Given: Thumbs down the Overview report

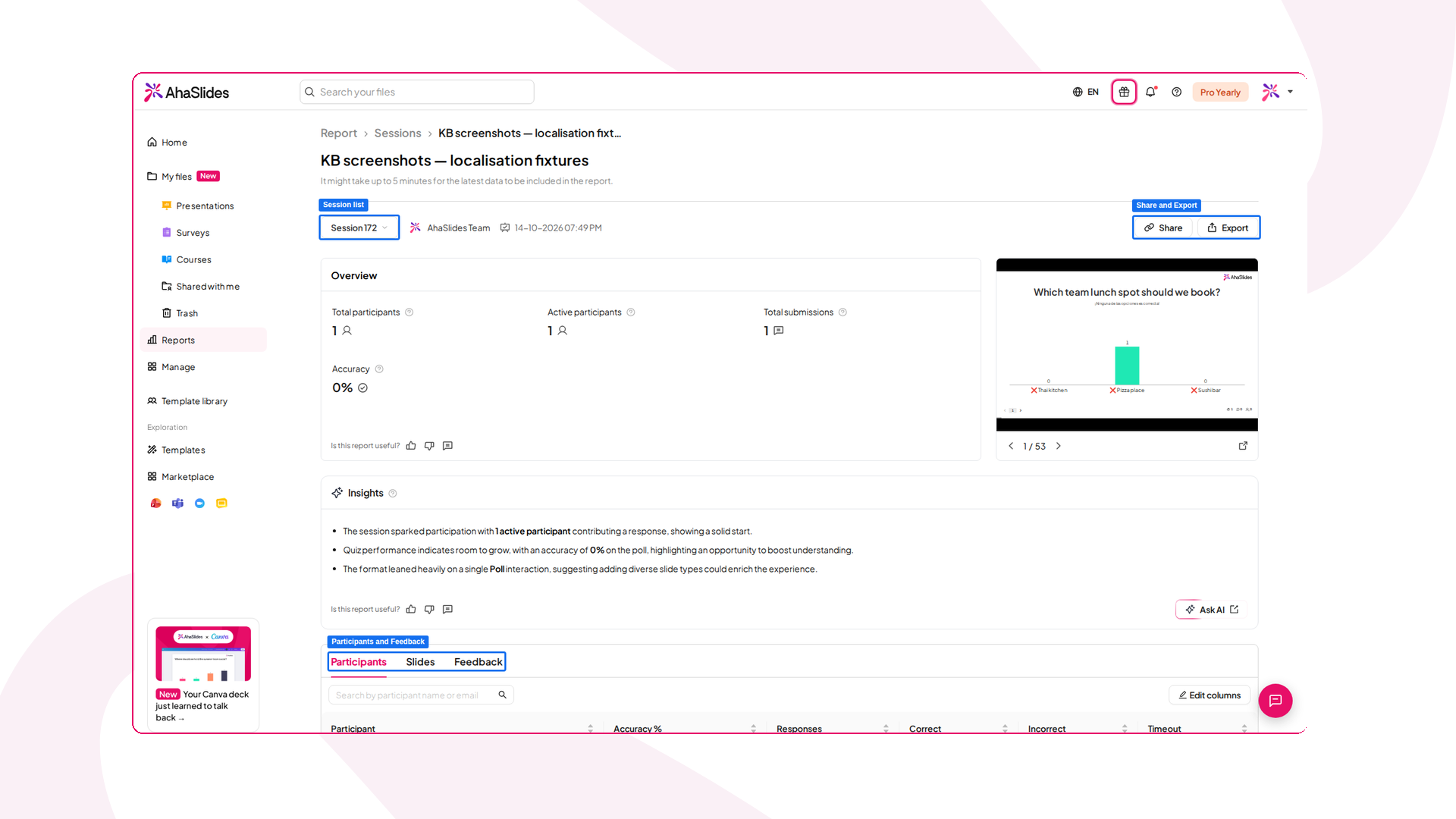Looking at the screenshot, I should point(429,446).
